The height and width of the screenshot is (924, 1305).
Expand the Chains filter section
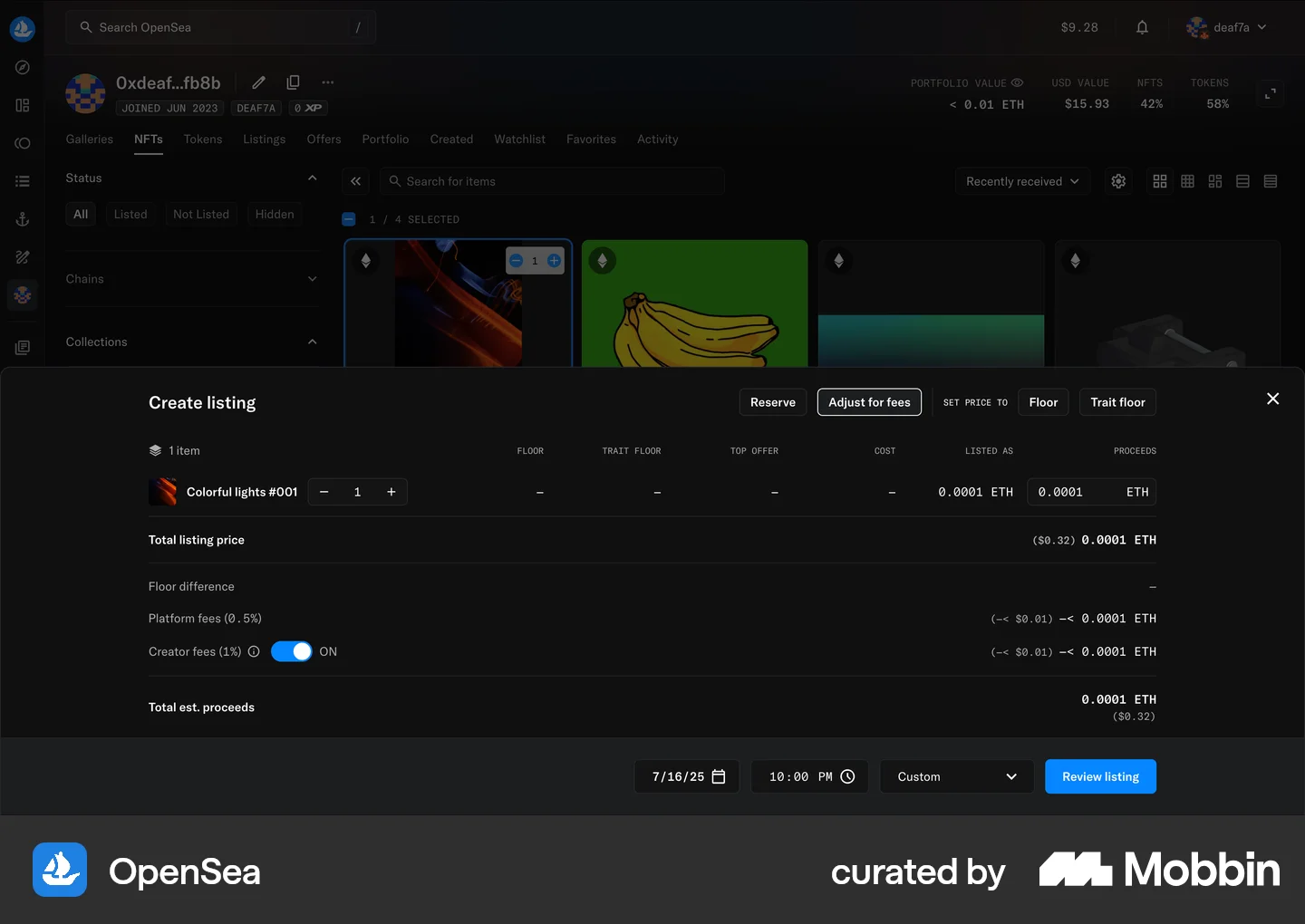pyautogui.click(x=312, y=279)
